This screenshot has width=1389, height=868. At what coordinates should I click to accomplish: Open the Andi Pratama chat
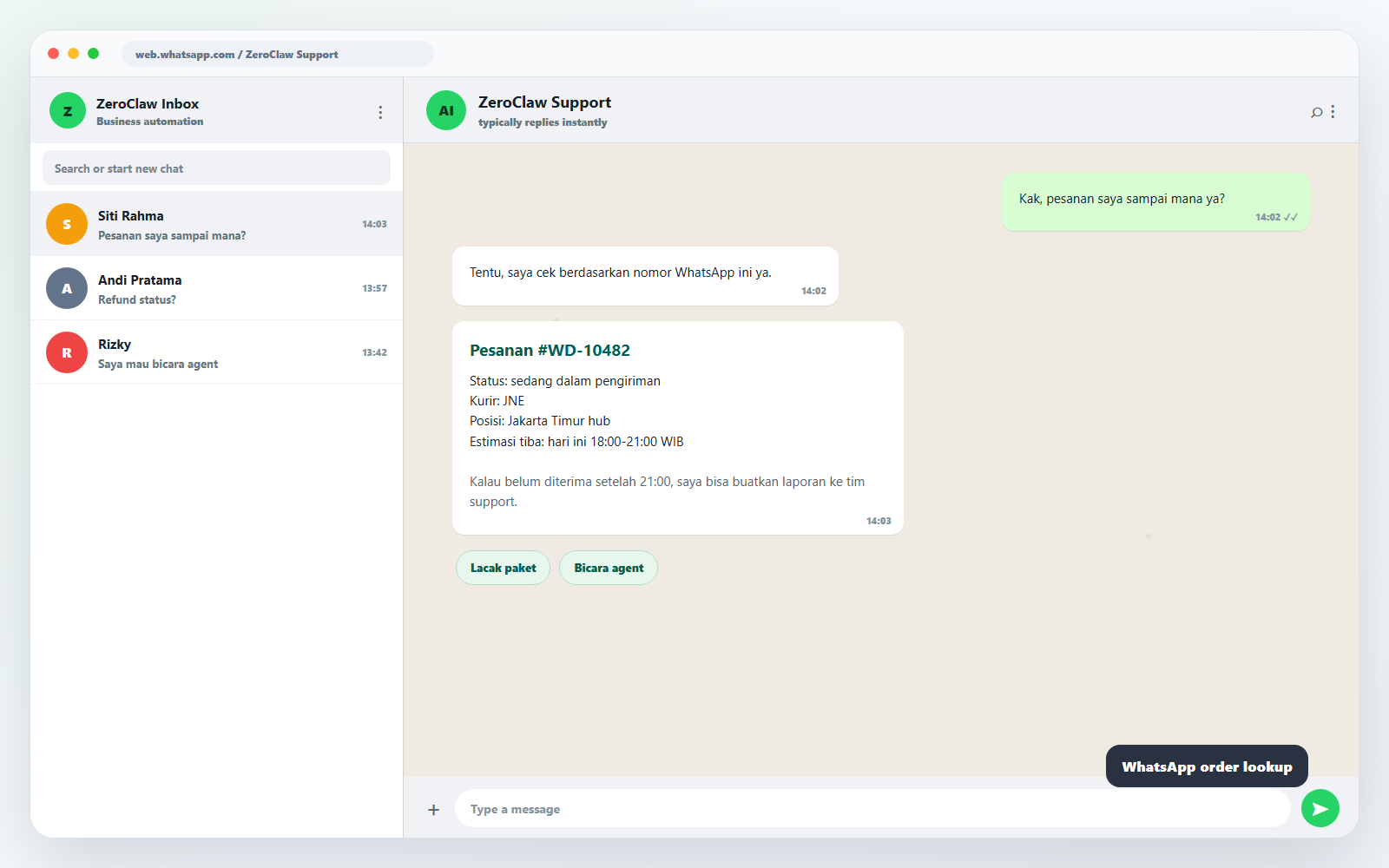click(216, 288)
